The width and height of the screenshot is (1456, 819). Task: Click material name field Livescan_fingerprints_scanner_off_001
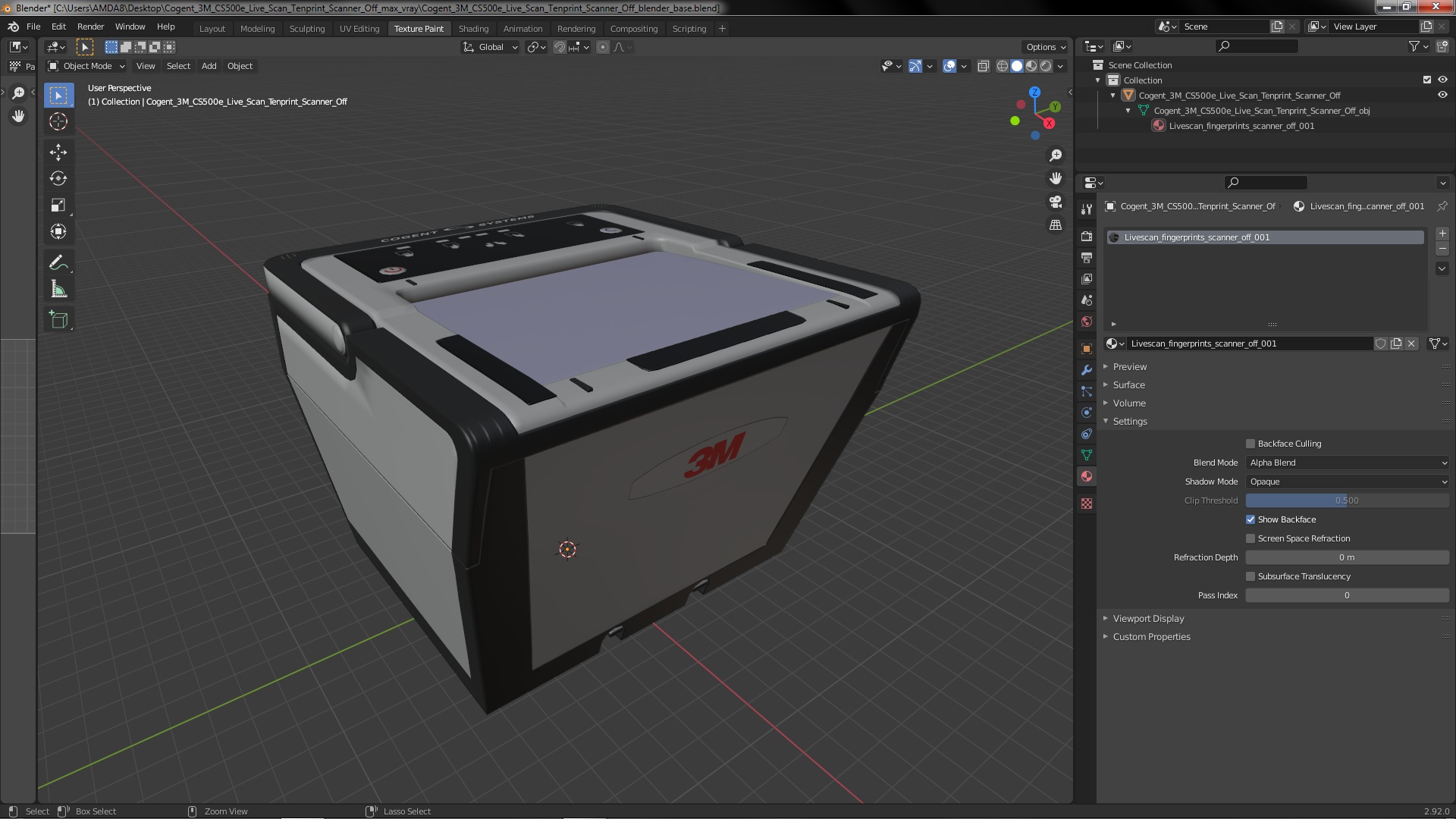click(1250, 344)
